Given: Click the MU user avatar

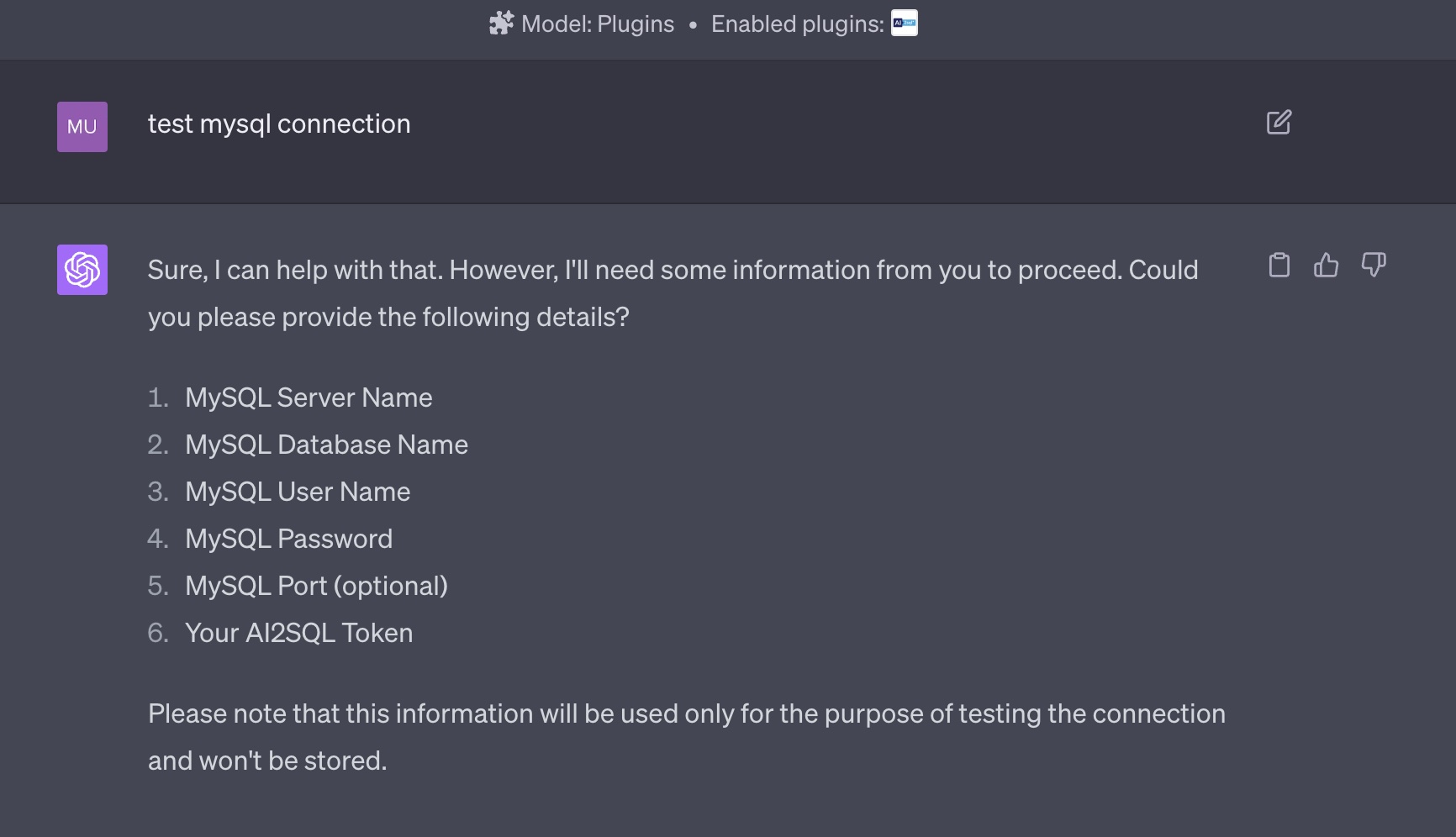Looking at the screenshot, I should (x=82, y=127).
